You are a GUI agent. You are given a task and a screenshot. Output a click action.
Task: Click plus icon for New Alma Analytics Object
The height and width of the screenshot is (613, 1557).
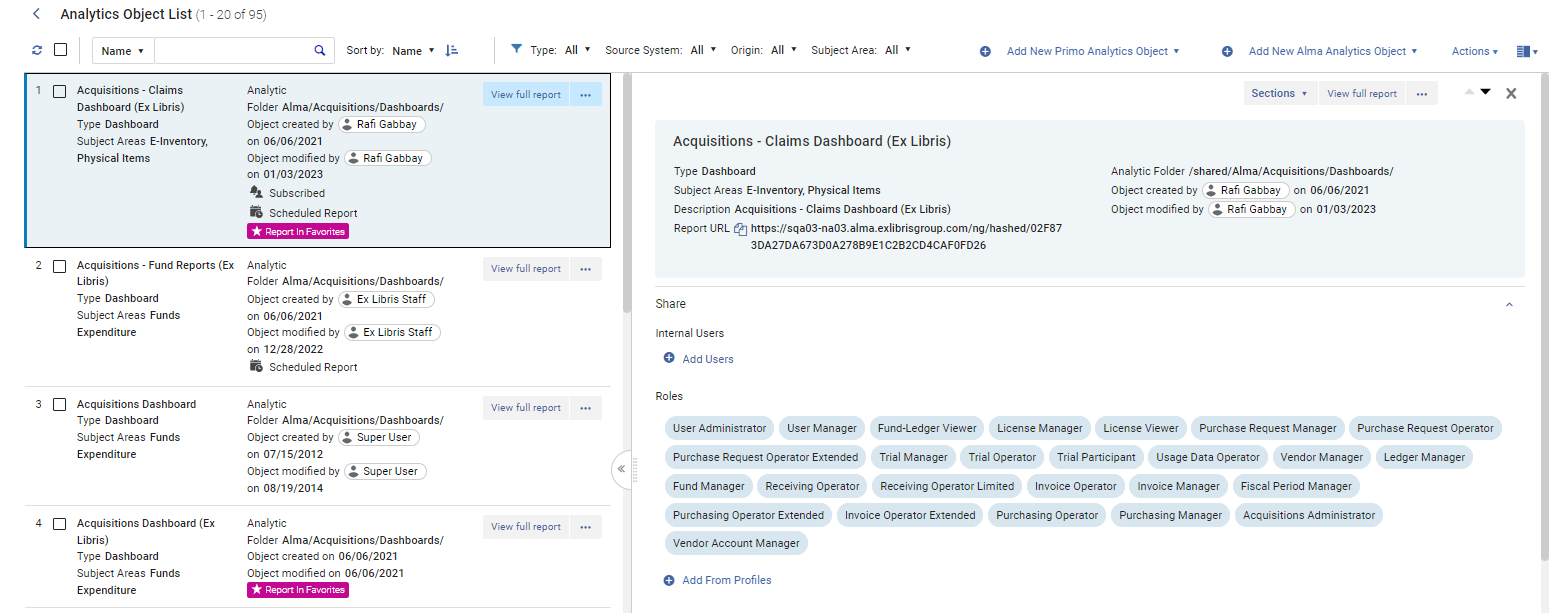click(x=1227, y=51)
